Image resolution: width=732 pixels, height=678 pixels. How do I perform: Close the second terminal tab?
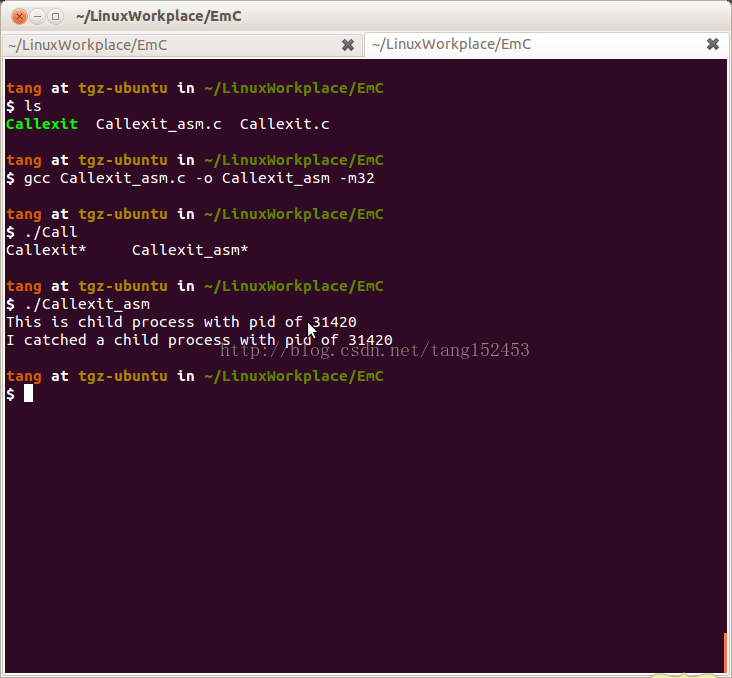click(x=713, y=45)
